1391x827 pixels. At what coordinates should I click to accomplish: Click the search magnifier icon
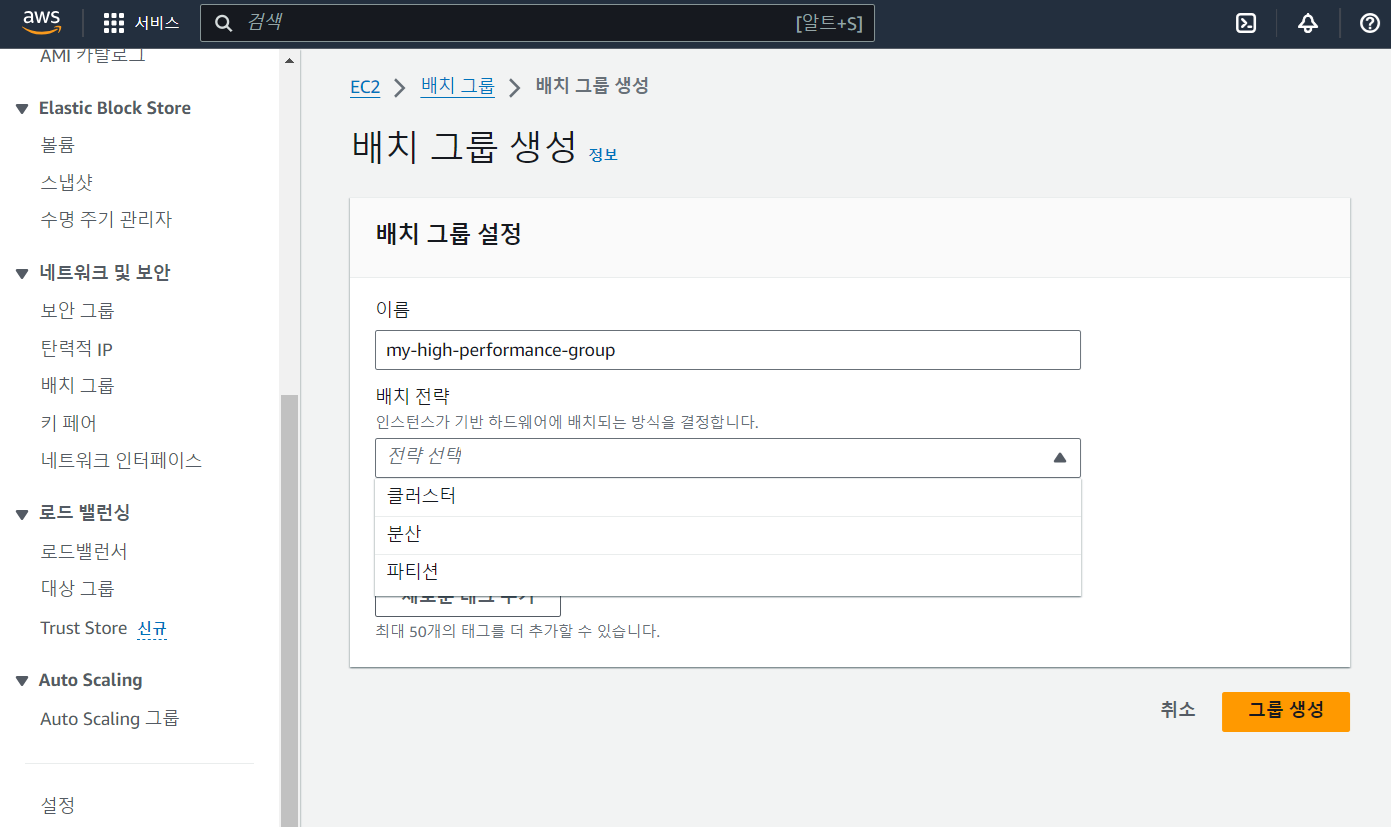click(x=224, y=23)
